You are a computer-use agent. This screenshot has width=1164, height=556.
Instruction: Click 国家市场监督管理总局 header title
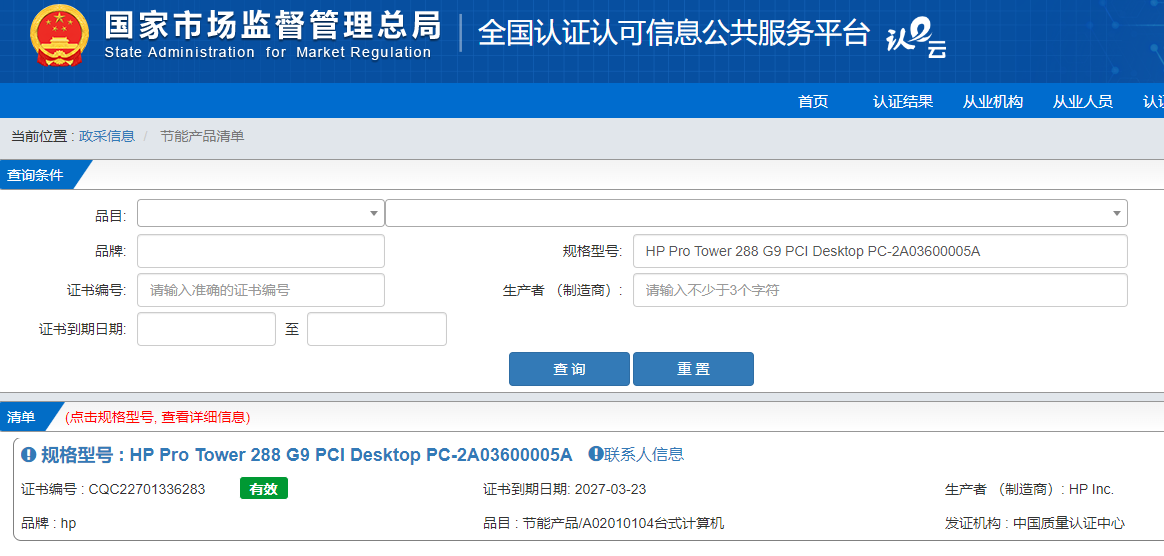coord(272,24)
